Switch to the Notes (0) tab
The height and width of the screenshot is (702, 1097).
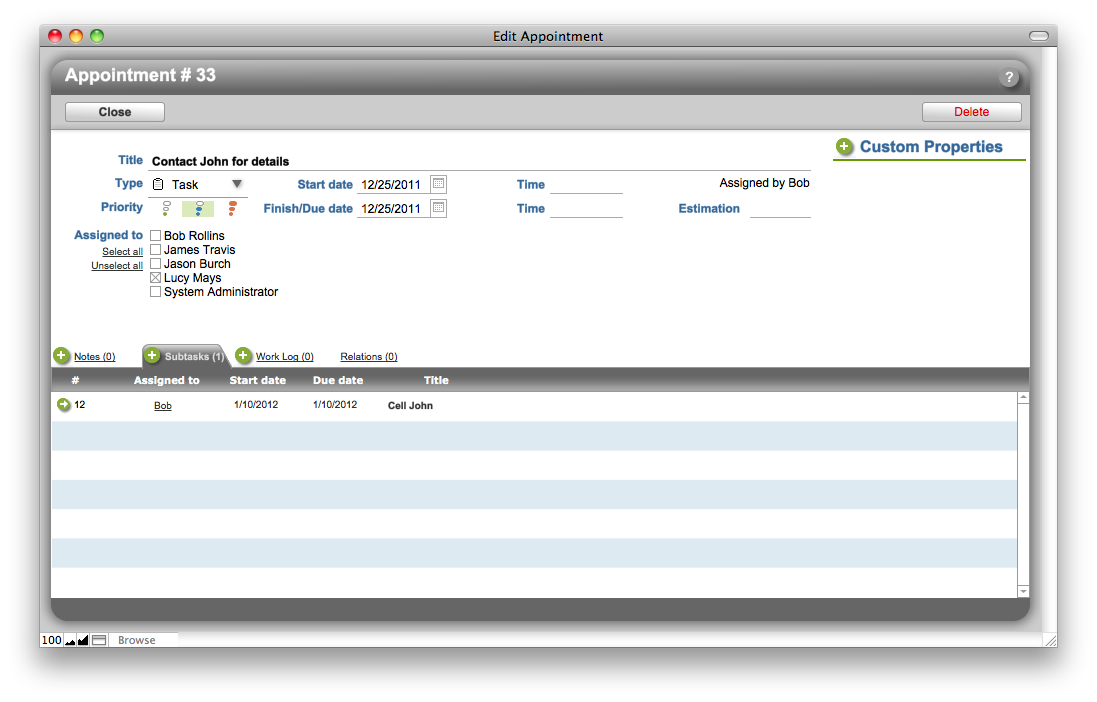pos(94,357)
